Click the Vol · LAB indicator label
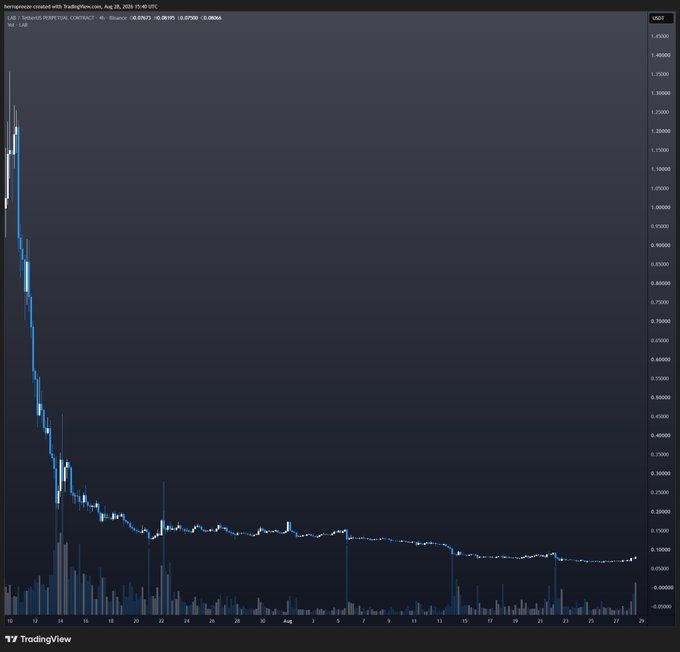Image resolution: width=680 pixels, height=652 pixels. pos(17,25)
